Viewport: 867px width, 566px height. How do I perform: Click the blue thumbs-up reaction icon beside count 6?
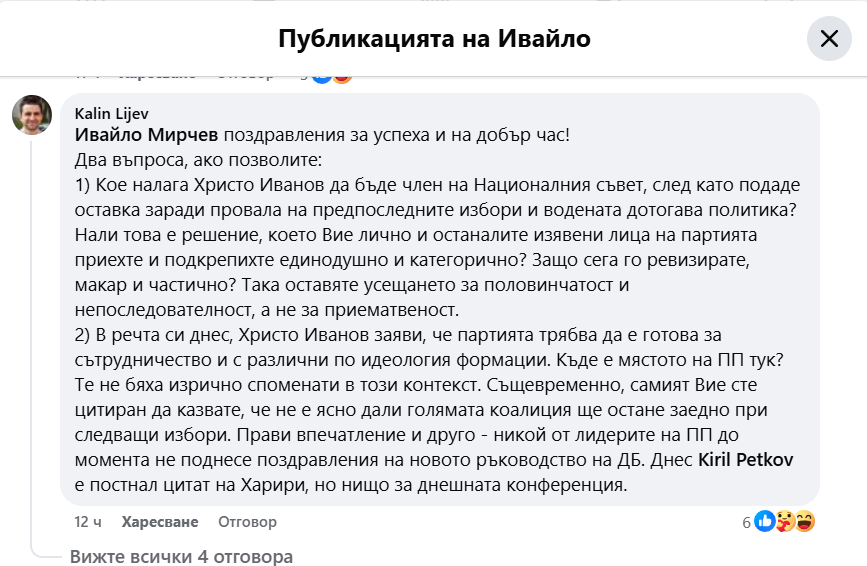(x=765, y=521)
